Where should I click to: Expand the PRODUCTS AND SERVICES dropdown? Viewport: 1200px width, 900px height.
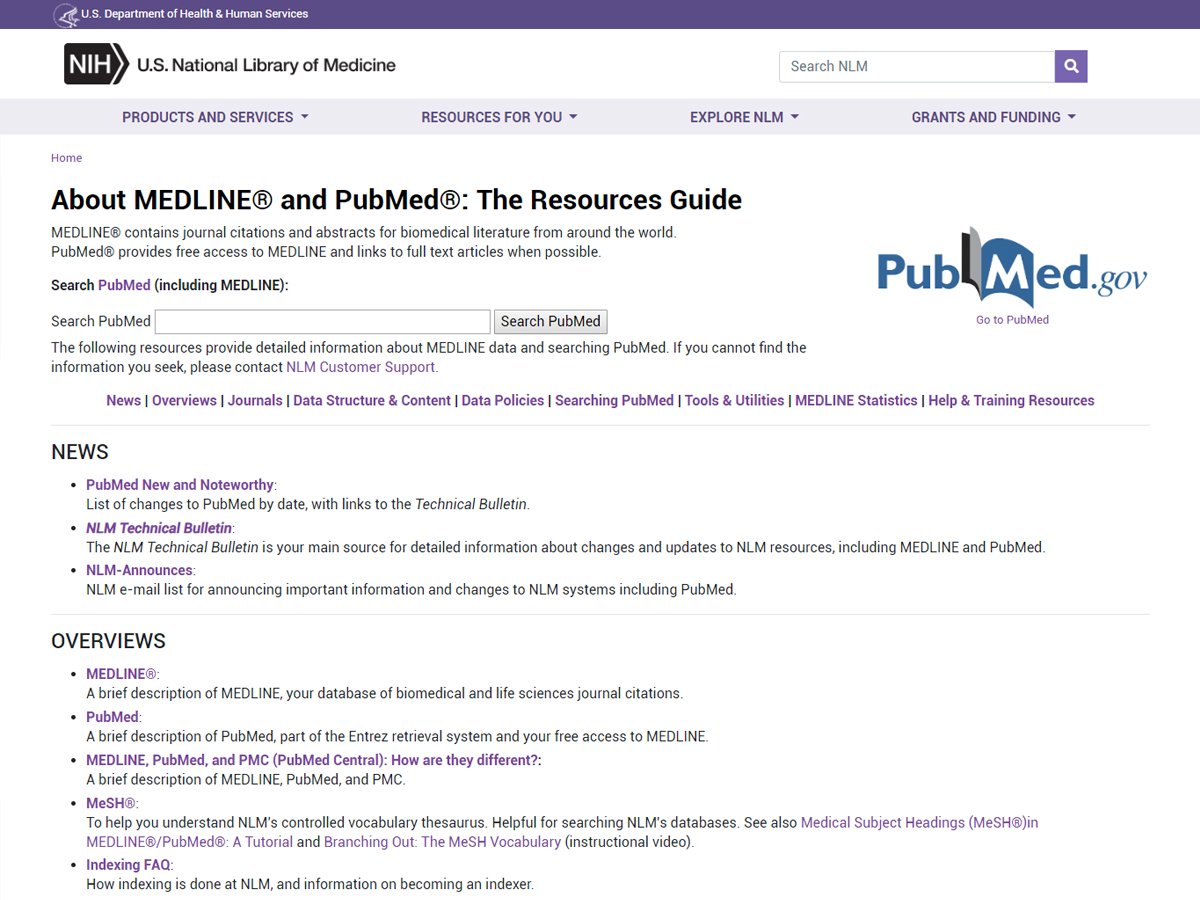(x=214, y=117)
